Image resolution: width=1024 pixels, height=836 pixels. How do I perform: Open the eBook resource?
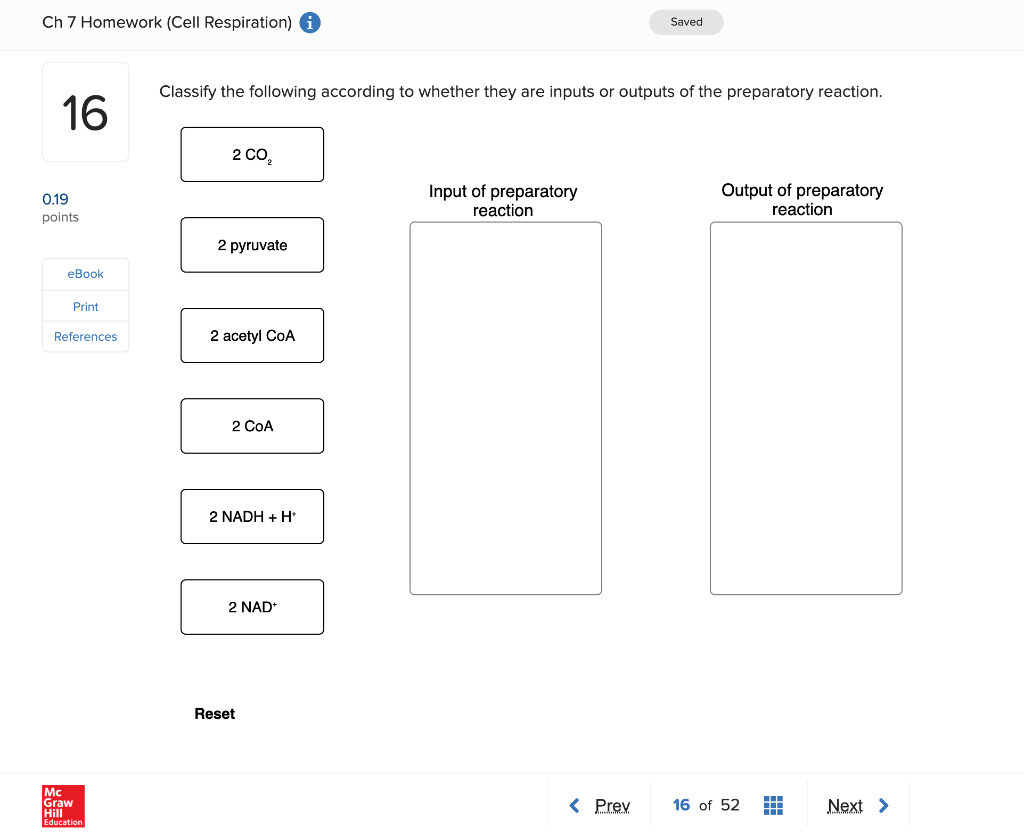[x=85, y=273]
